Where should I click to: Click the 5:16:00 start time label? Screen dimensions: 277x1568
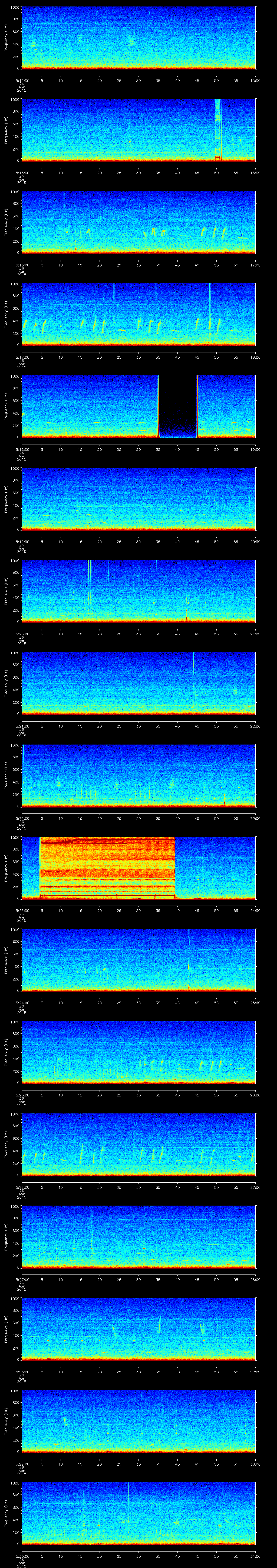click(x=22, y=265)
